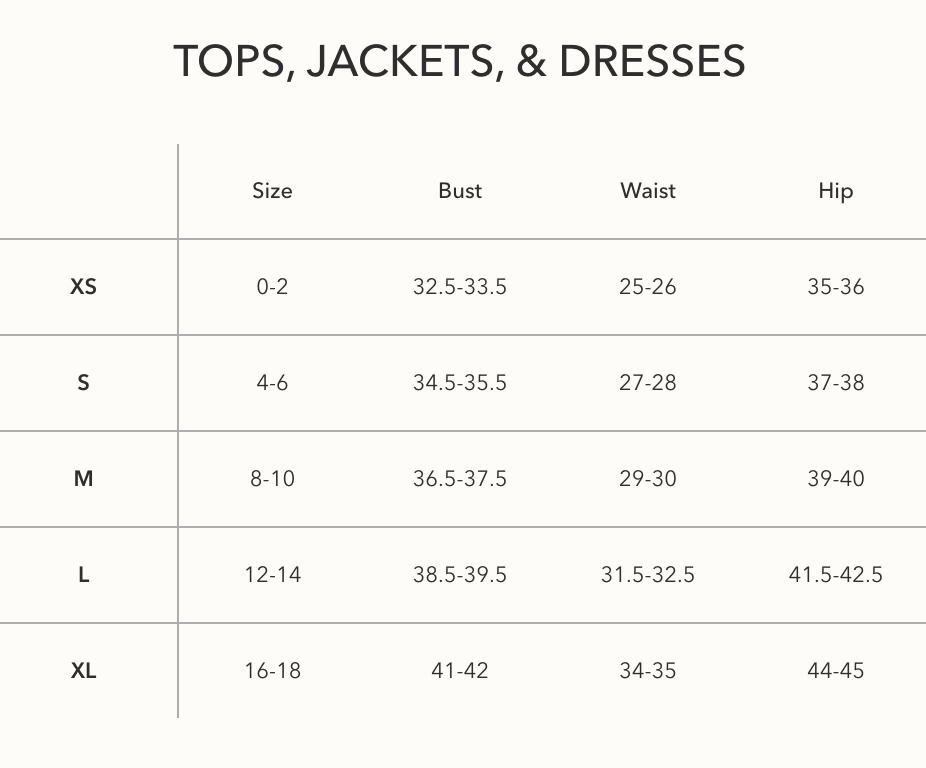This screenshot has width=926, height=768.
Task: Click the L row label
Action: pyautogui.click(x=83, y=574)
